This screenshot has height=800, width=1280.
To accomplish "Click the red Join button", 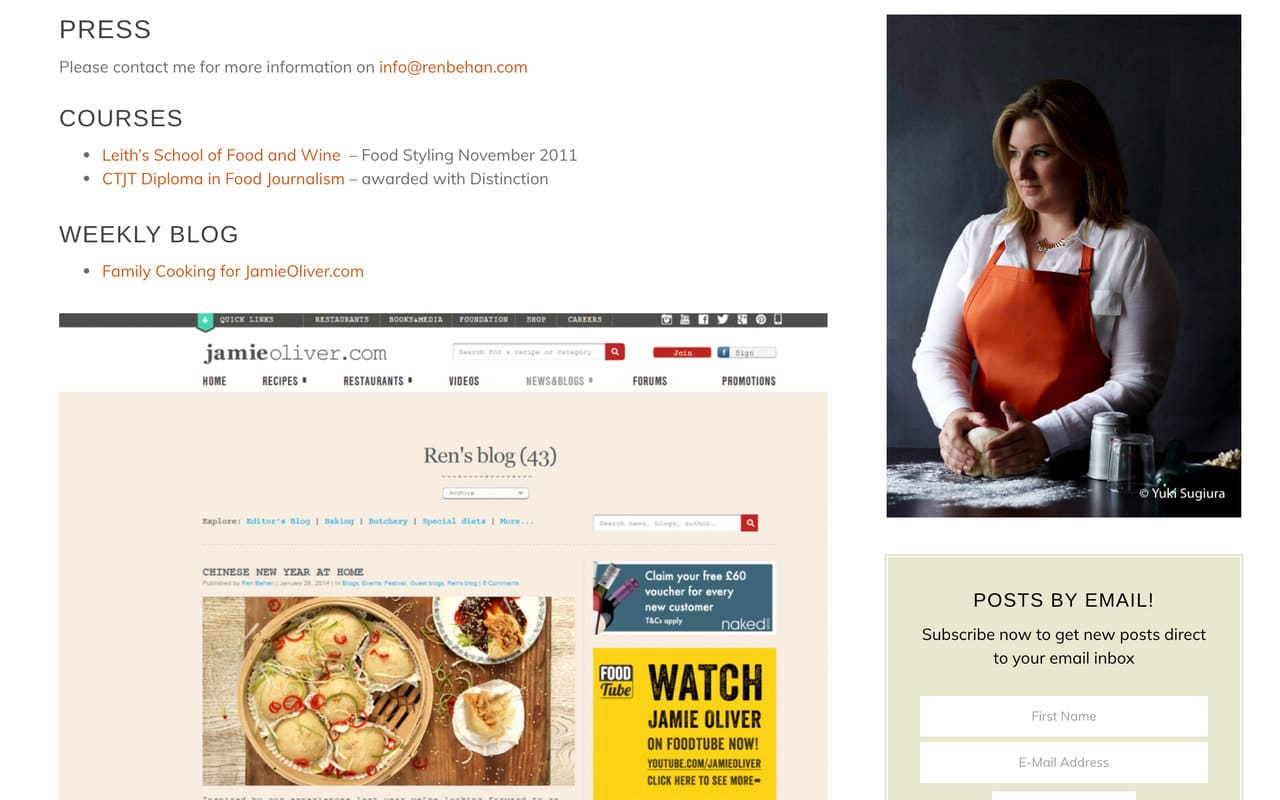I will pyautogui.click(x=682, y=353).
